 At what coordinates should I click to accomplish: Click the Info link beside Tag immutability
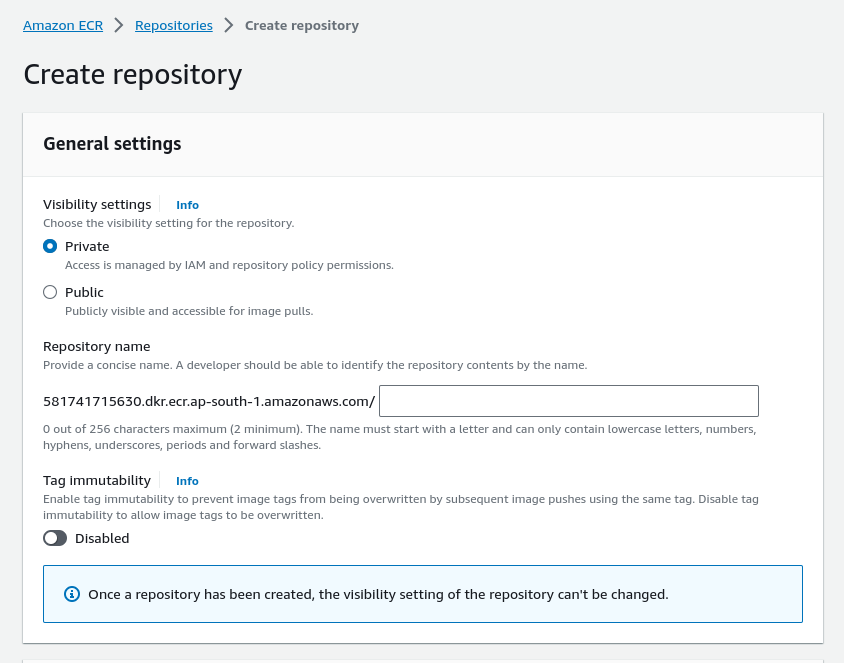187,481
